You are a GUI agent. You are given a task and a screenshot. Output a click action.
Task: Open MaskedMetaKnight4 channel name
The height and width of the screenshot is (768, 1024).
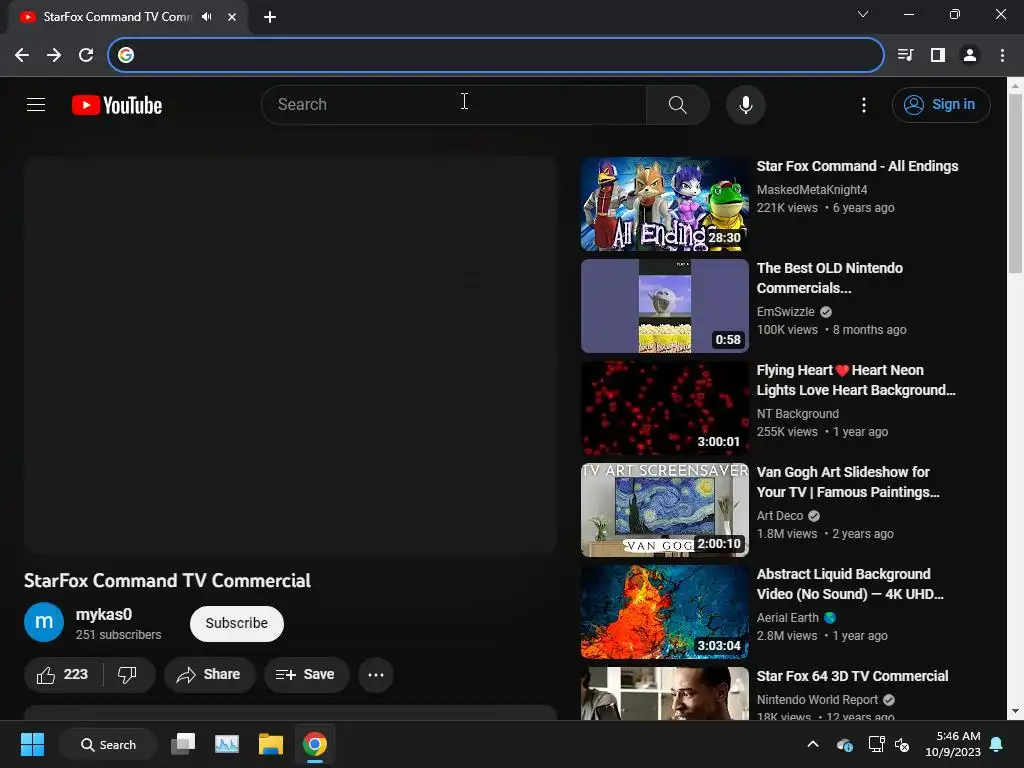[812, 189]
